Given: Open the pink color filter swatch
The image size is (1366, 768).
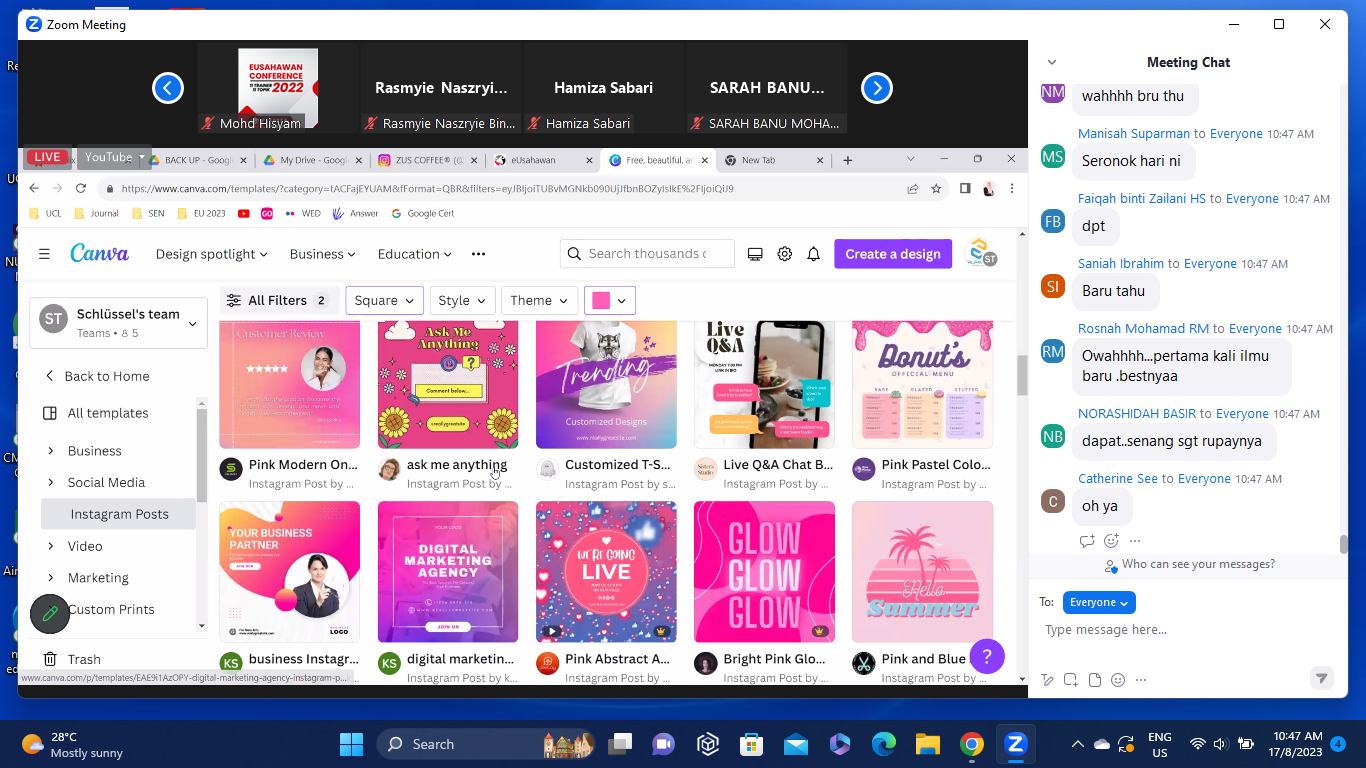Looking at the screenshot, I should click(x=609, y=300).
